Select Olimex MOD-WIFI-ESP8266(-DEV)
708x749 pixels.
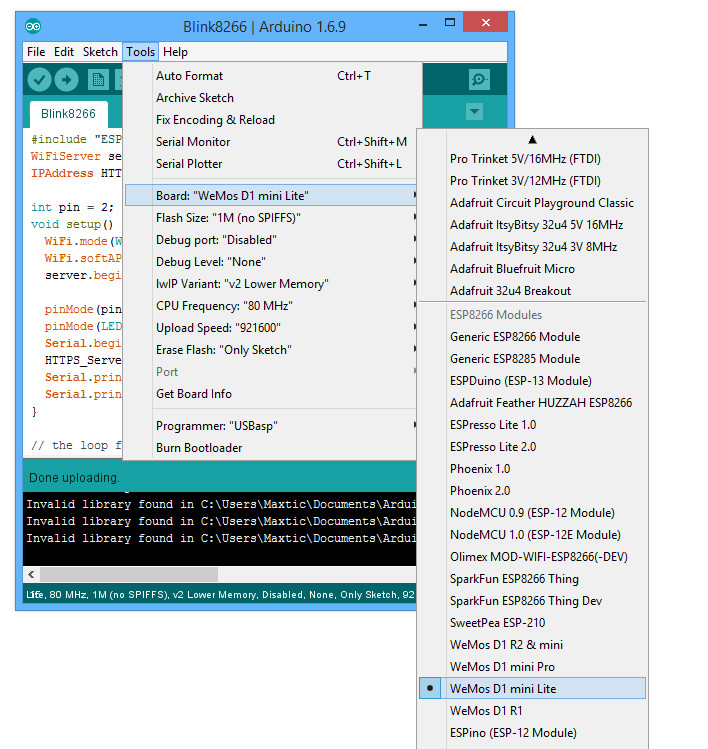(x=532, y=556)
